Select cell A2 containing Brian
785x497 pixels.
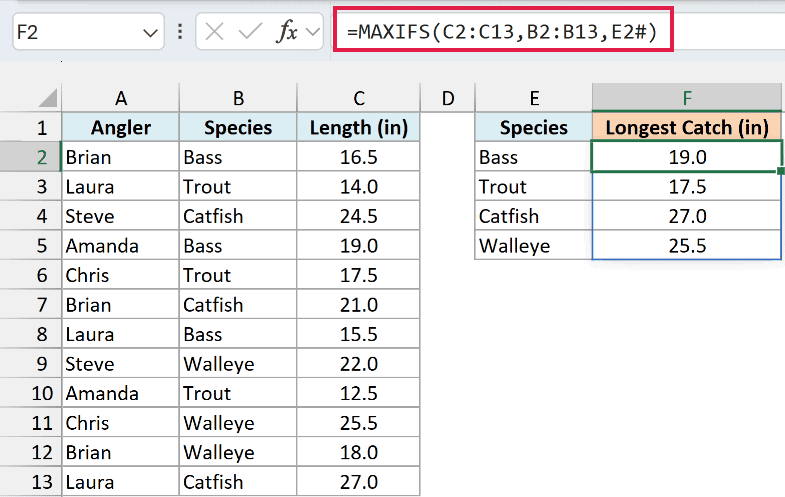coord(120,157)
